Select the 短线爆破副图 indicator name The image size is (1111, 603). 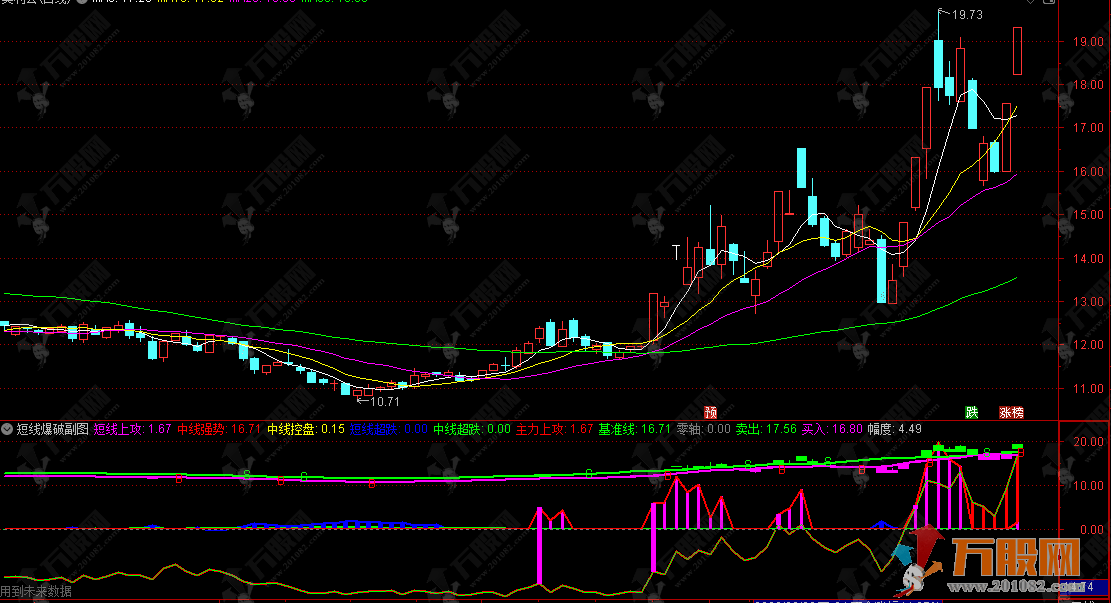point(53,430)
